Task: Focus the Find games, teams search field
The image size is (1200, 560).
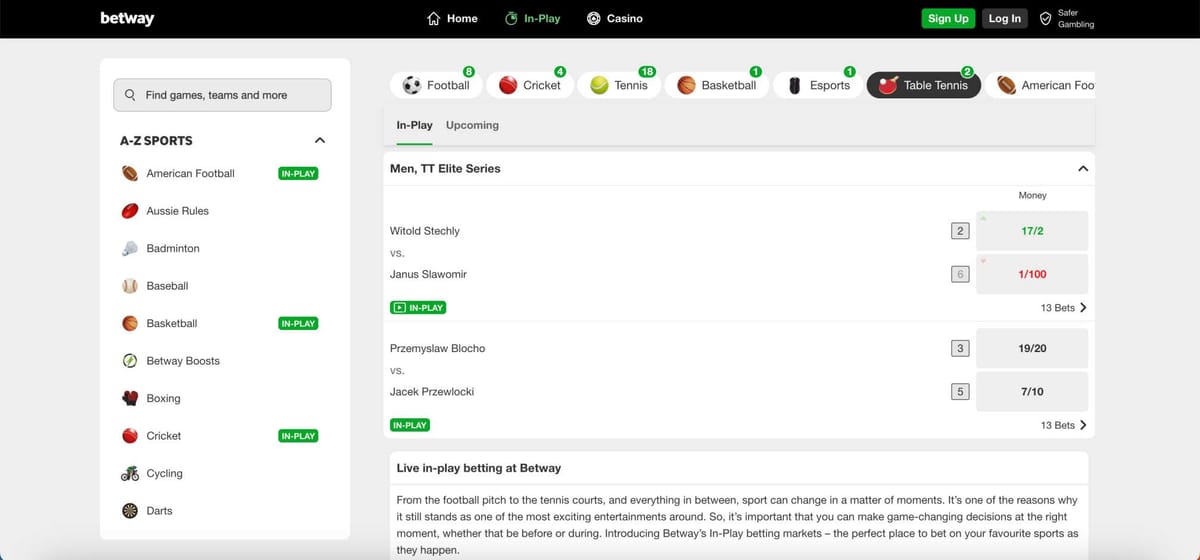Action: [x=222, y=95]
